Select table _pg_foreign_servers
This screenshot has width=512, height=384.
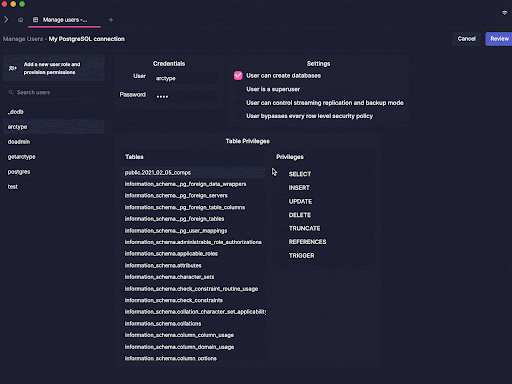194,196
